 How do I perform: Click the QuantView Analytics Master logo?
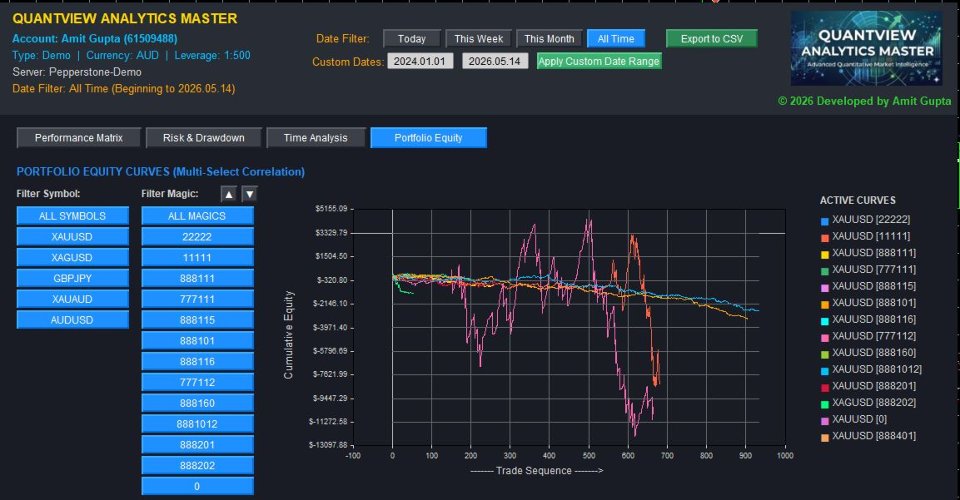coord(866,48)
